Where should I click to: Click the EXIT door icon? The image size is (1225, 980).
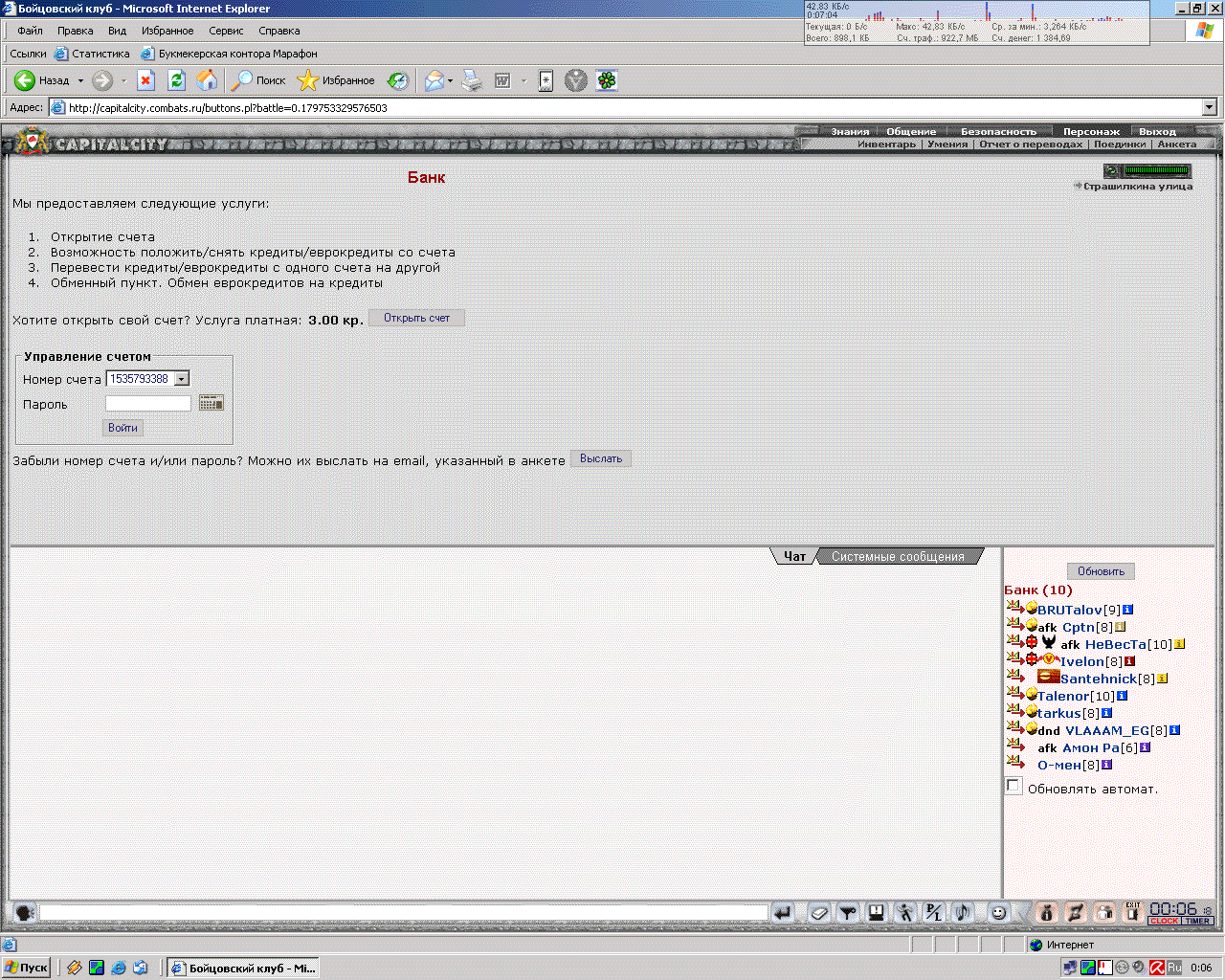pyautogui.click(x=1132, y=912)
